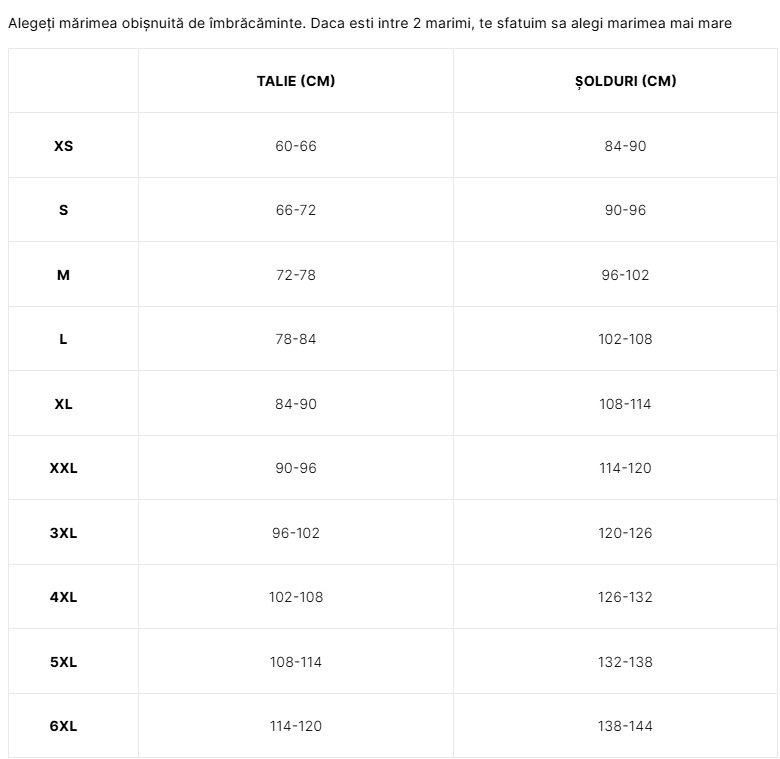Viewport: 780px width, 759px height.
Task: Click the 126-132 hips value cell
Action: (625, 597)
